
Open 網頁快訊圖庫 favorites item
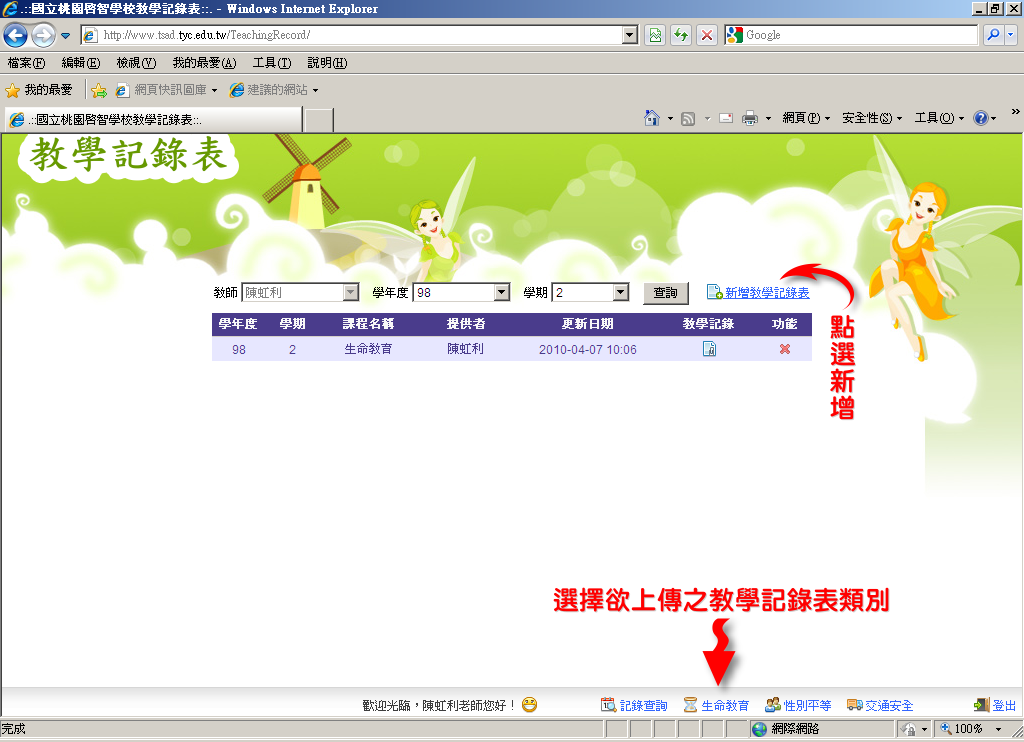click(167, 90)
